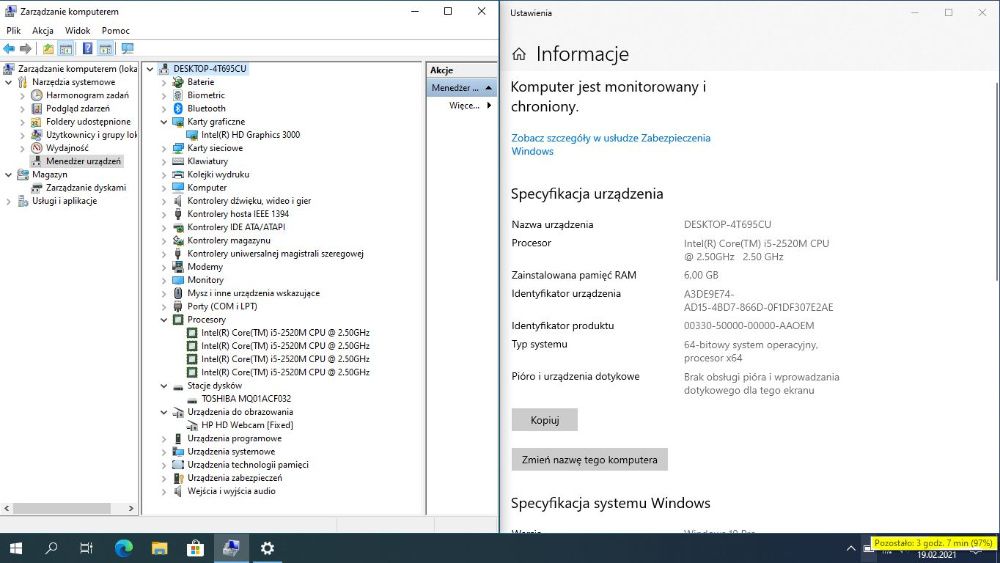Open File Explorer from the taskbar

pyautogui.click(x=159, y=548)
